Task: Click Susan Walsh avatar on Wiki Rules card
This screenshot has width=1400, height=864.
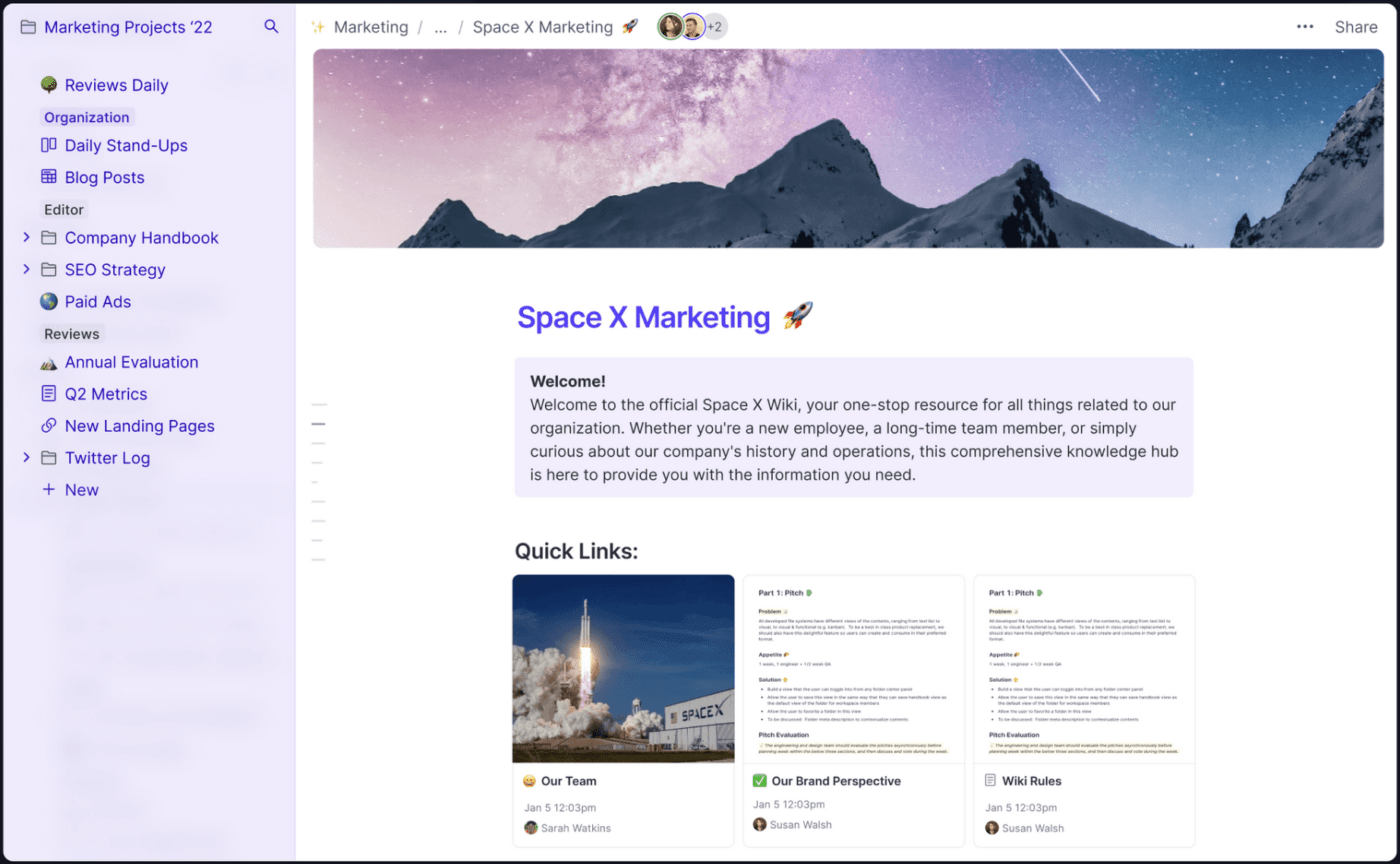Action: [x=992, y=828]
